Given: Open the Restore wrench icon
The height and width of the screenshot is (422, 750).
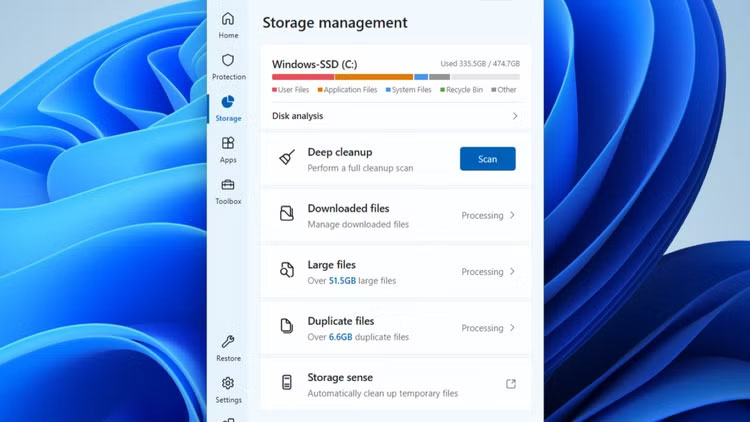Looking at the screenshot, I should click(x=228, y=342).
